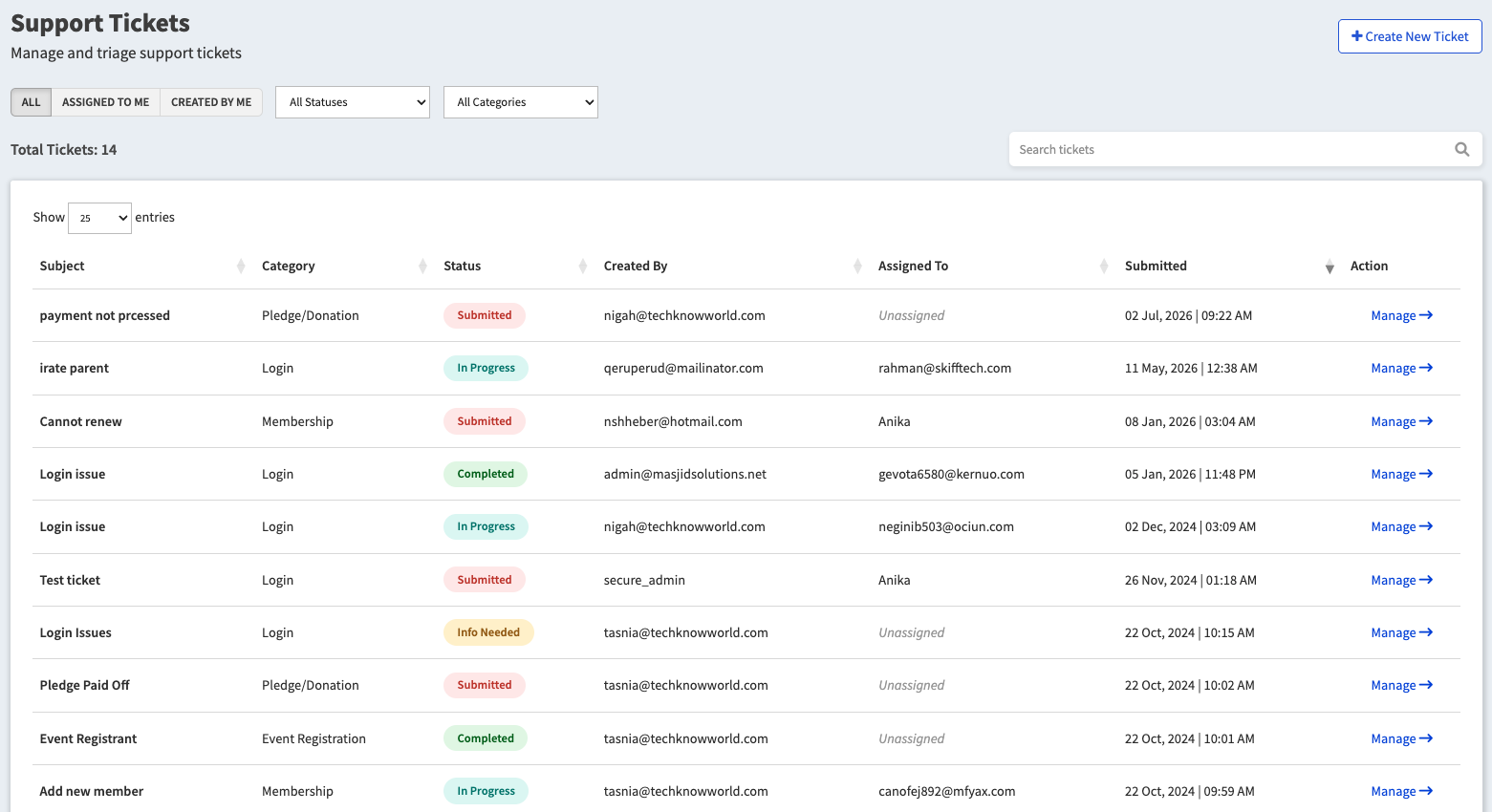Click the search magnifier icon

coord(1461,149)
